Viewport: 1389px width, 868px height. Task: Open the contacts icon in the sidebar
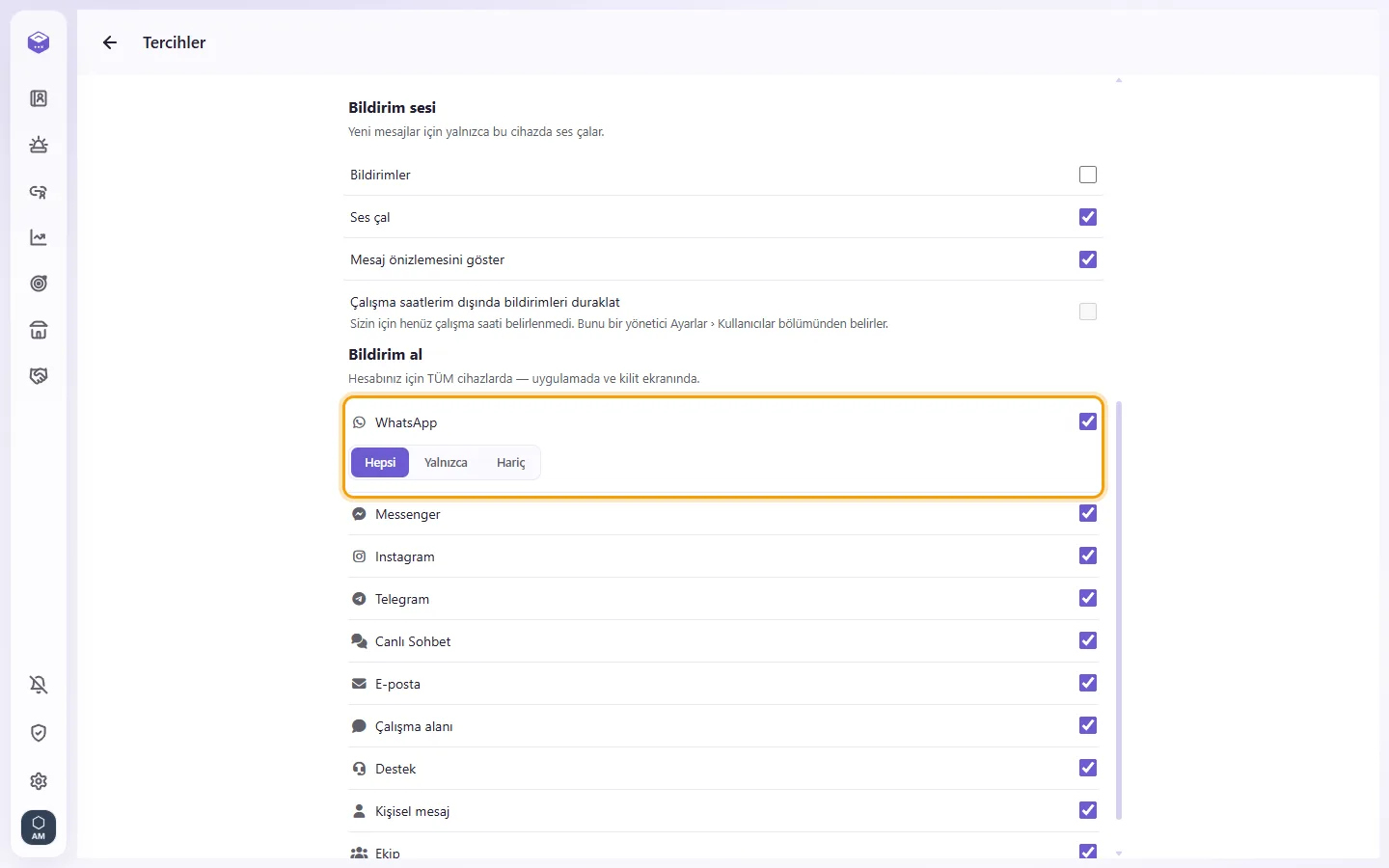click(x=39, y=98)
